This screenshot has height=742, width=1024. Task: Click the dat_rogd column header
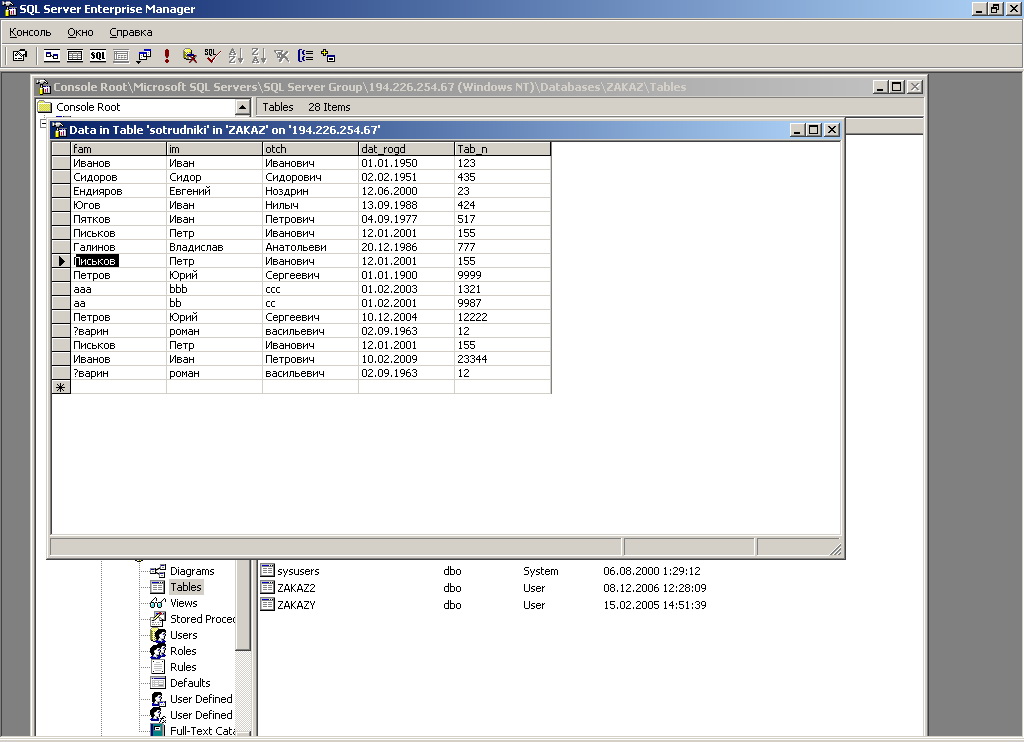405,149
